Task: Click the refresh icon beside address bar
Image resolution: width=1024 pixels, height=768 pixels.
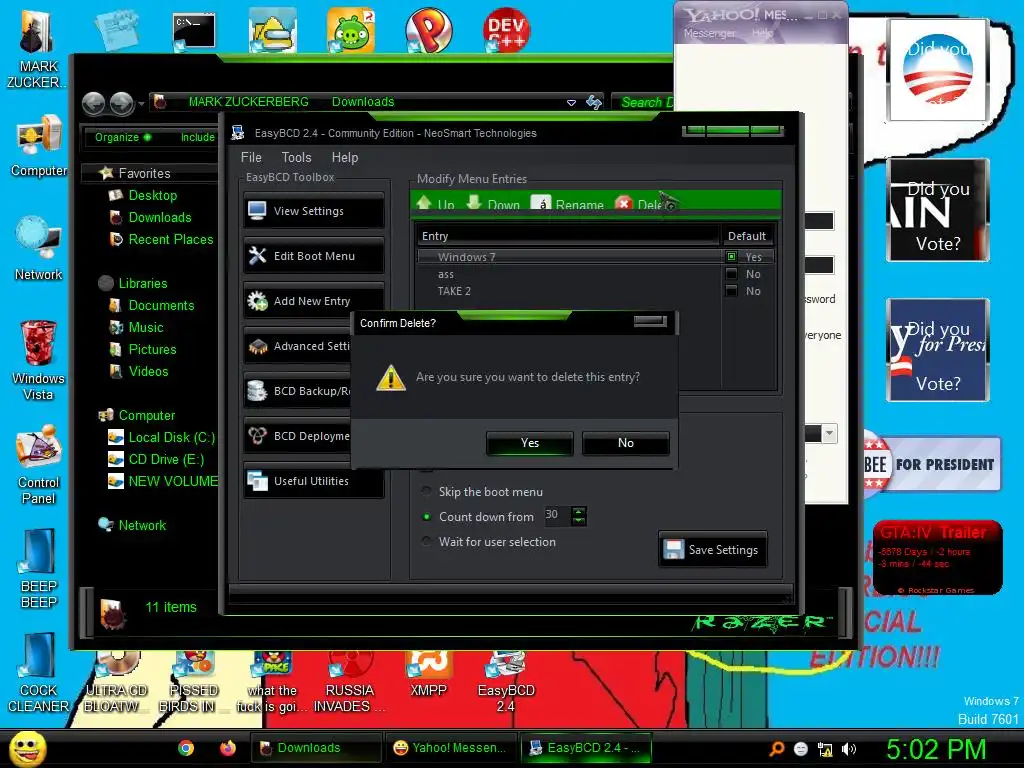Action: click(594, 102)
